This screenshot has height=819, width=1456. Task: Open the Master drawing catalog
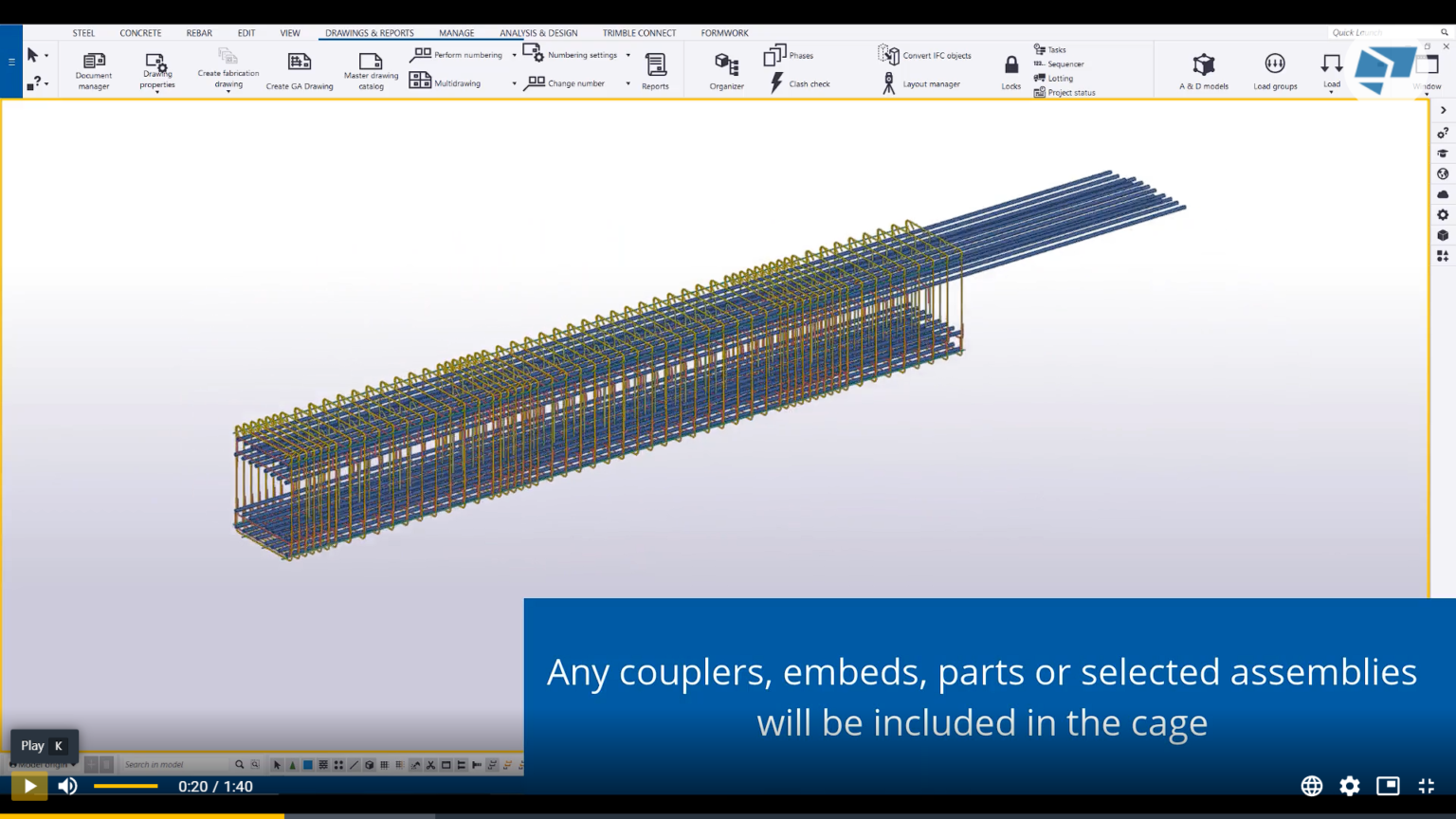click(371, 70)
